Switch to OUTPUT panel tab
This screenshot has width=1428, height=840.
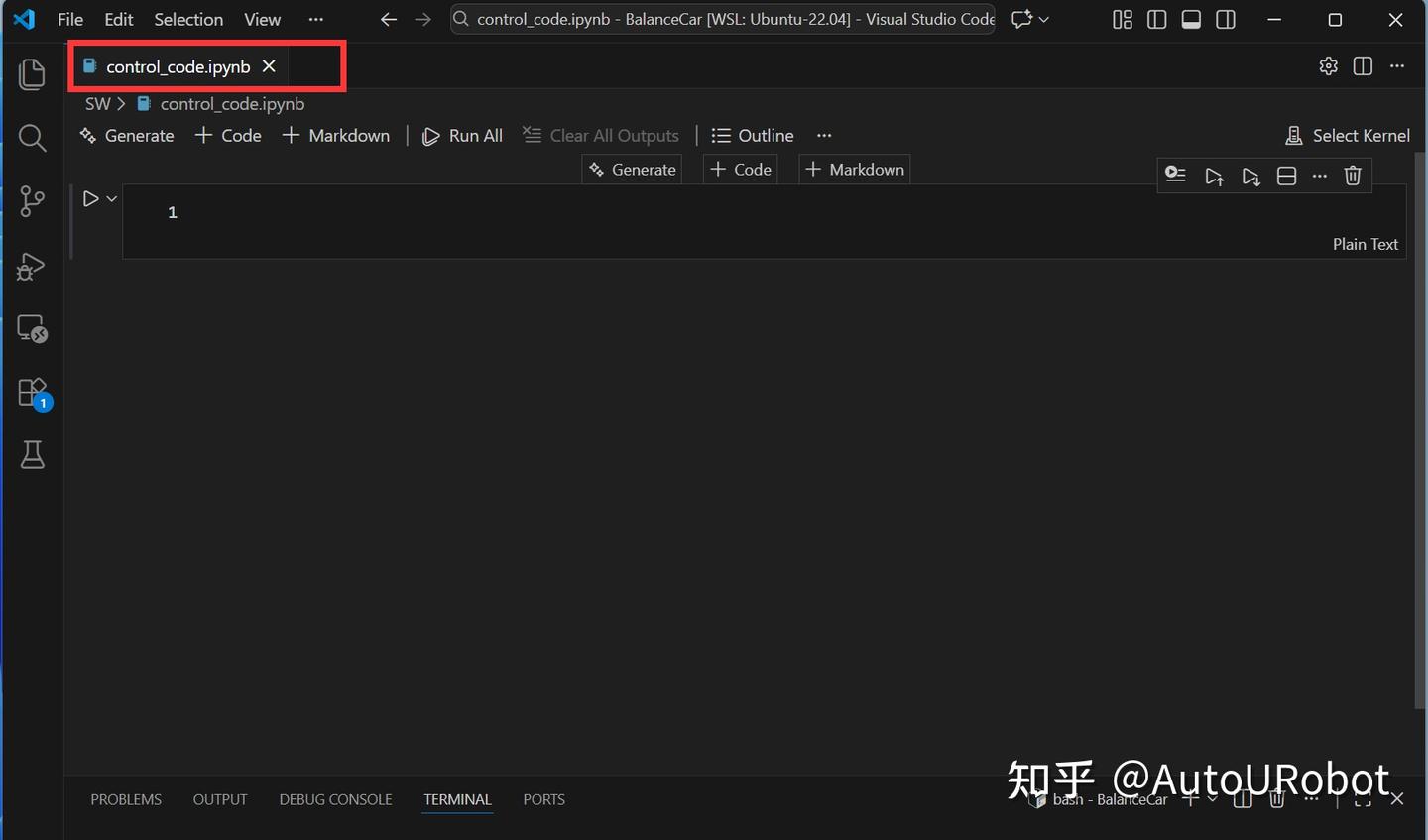coord(220,799)
